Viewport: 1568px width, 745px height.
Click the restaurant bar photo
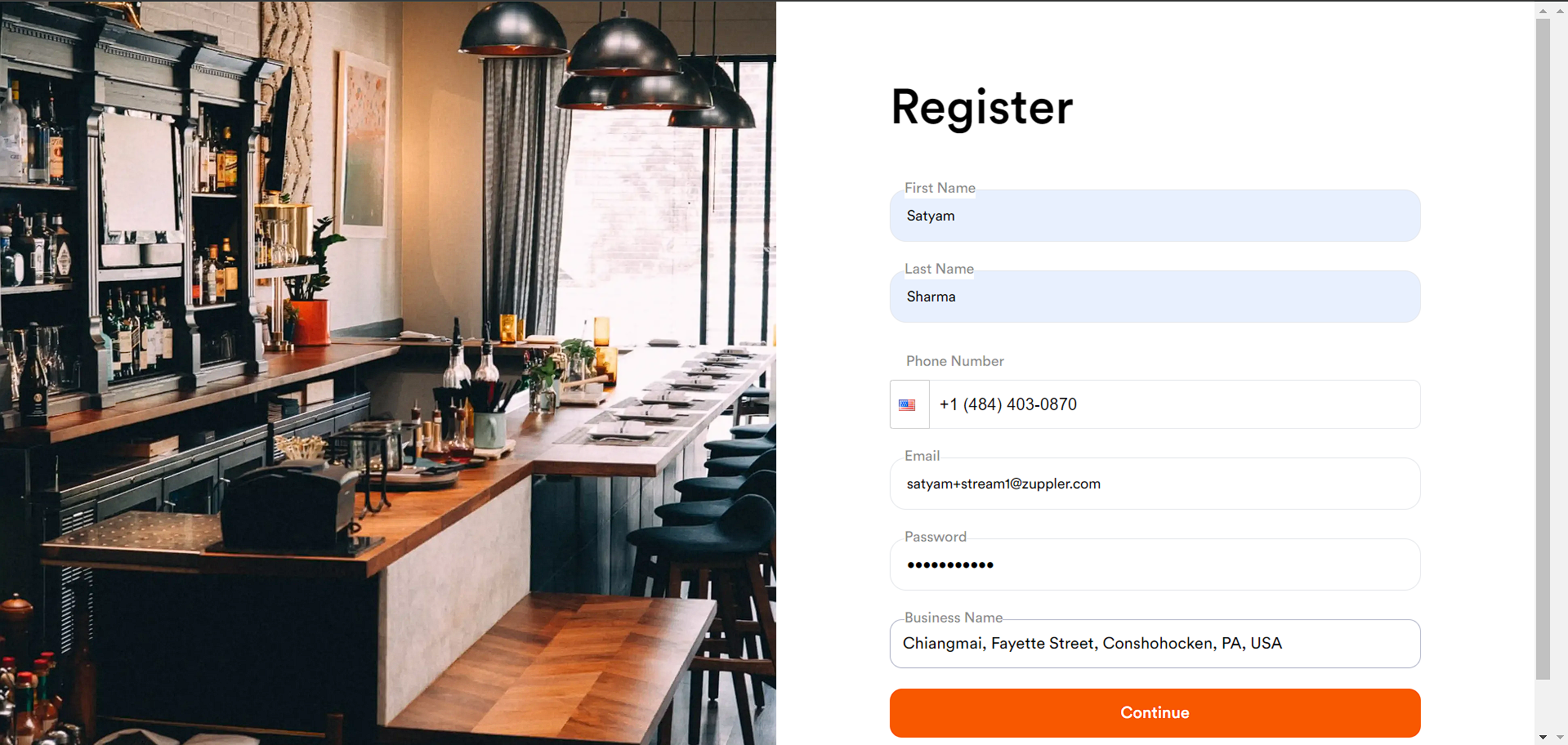tap(388, 372)
